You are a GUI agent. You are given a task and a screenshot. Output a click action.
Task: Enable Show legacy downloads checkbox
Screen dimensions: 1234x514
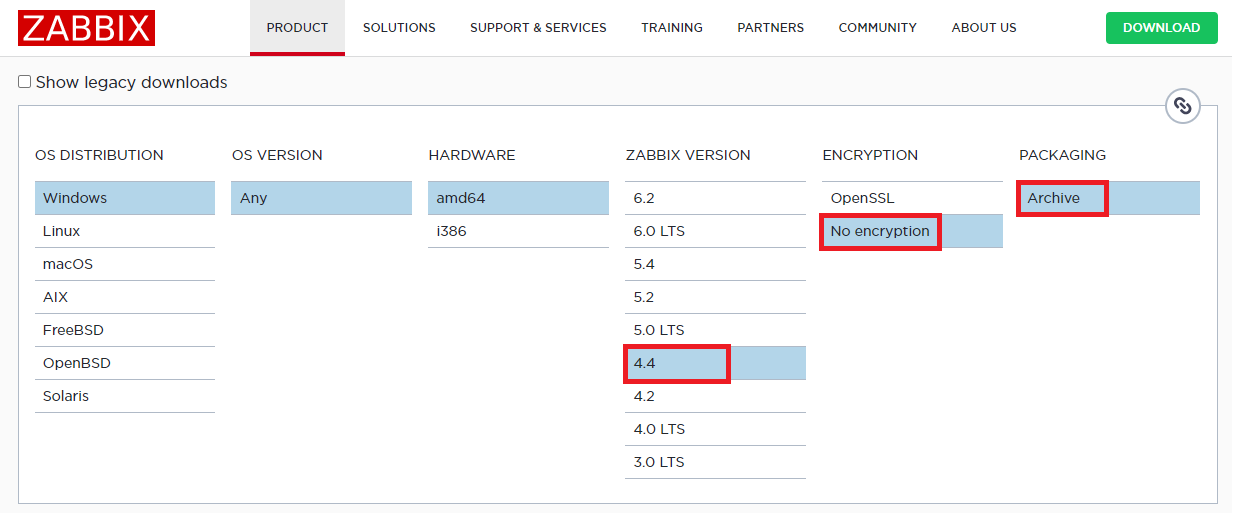[25, 82]
